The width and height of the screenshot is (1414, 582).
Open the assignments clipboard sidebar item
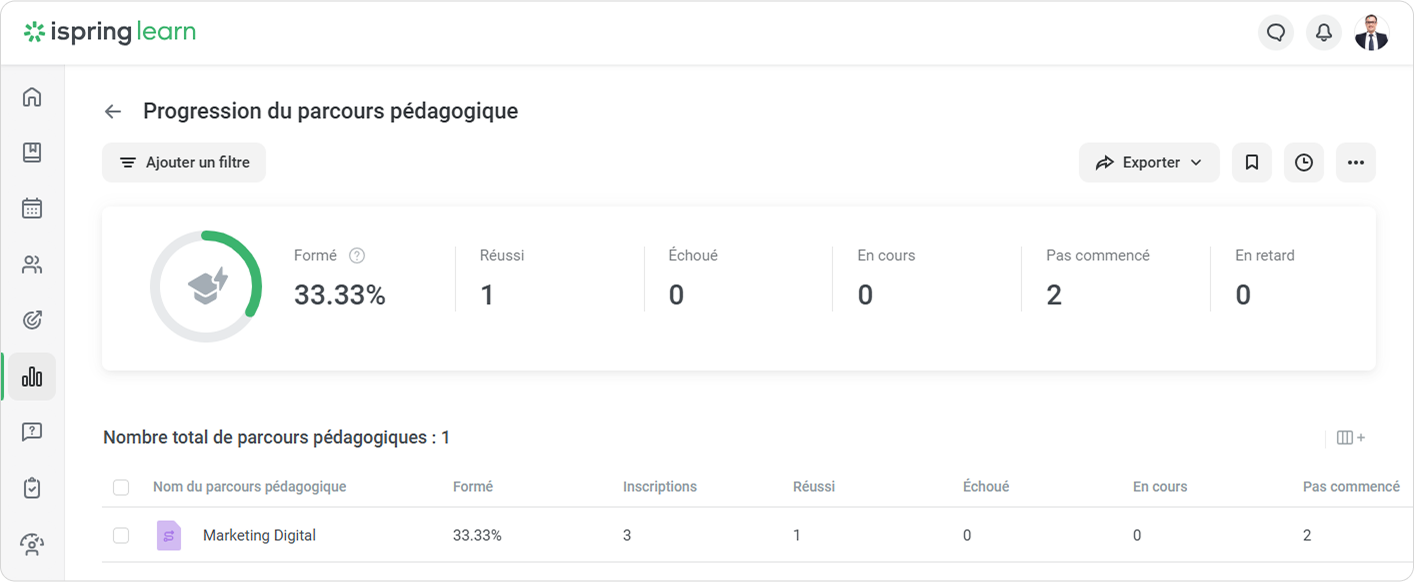[x=32, y=488]
